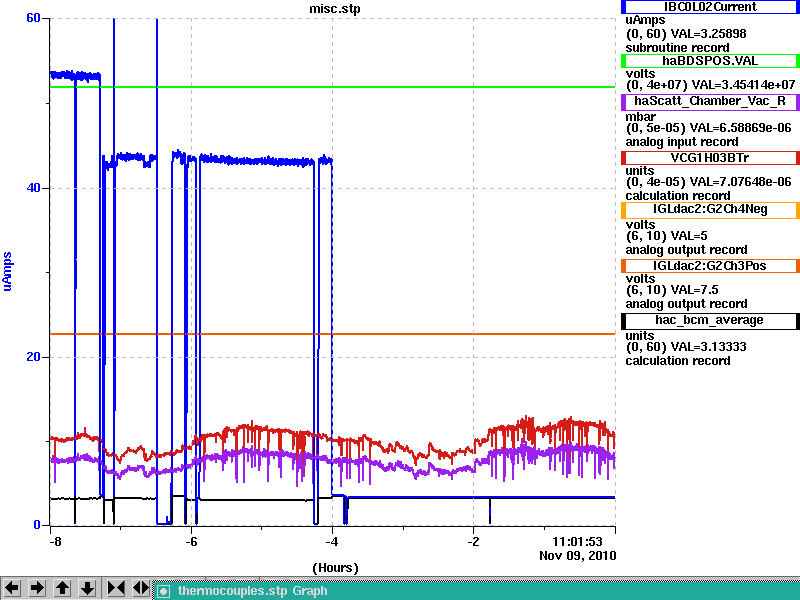
Task: Click the VAL=3.25898 reading text
Action: [x=708, y=34]
